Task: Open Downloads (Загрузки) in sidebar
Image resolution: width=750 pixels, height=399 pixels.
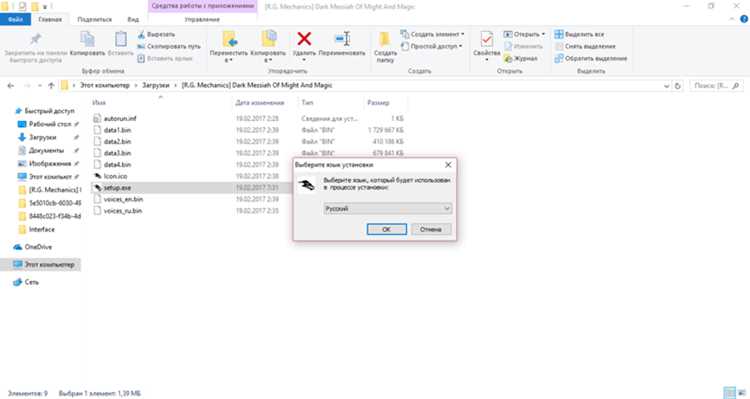Action: tap(37, 137)
